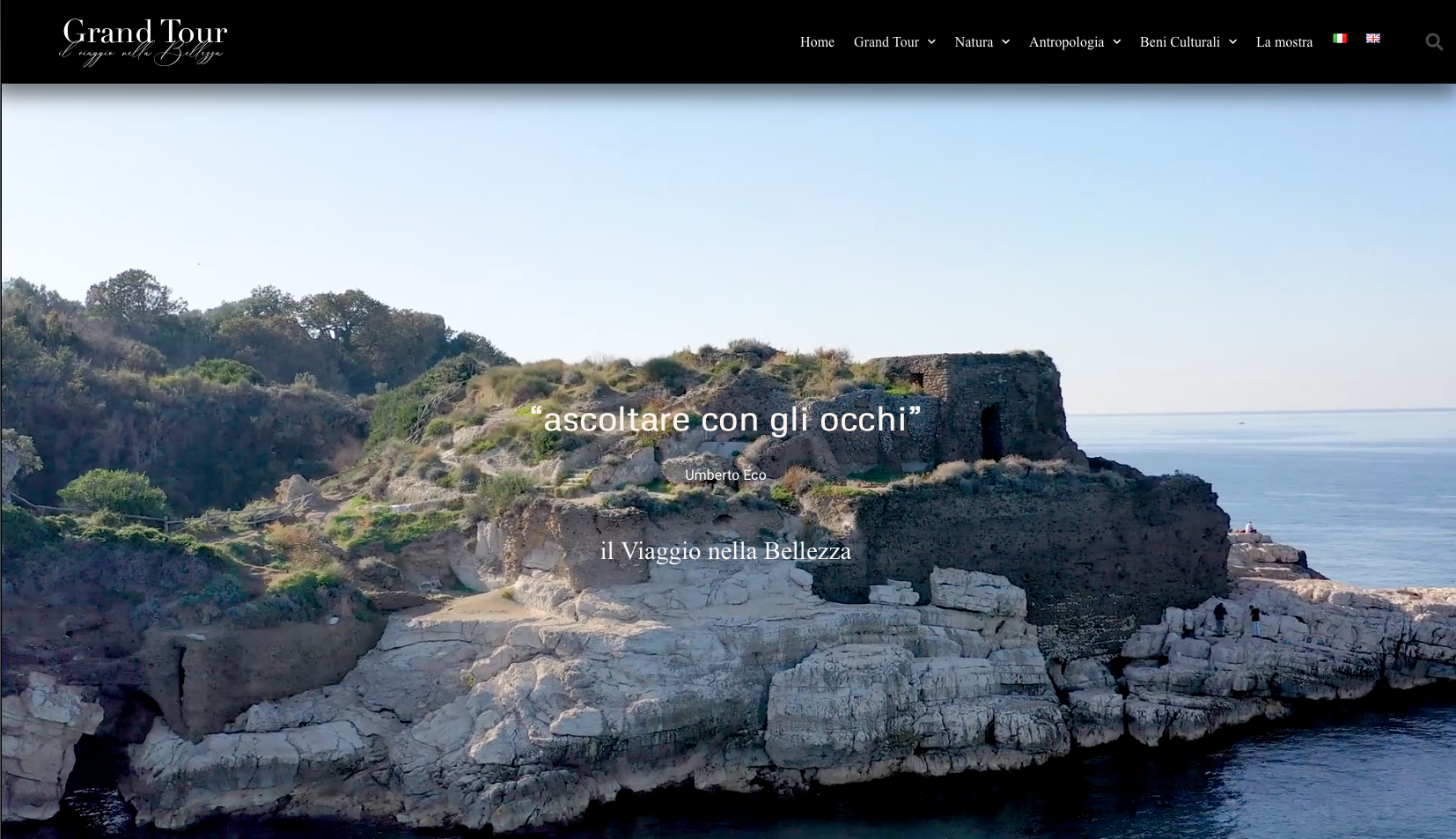
Task: Switch language to English via flag icon
Action: (x=1373, y=39)
